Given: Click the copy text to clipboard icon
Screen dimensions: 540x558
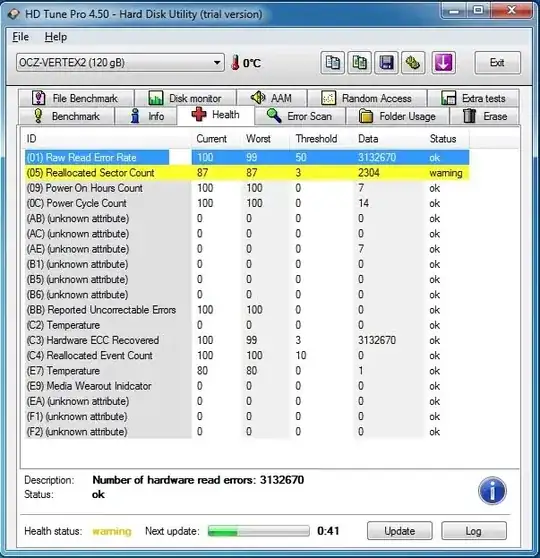Looking at the screenshot, I should click(332, 63).
